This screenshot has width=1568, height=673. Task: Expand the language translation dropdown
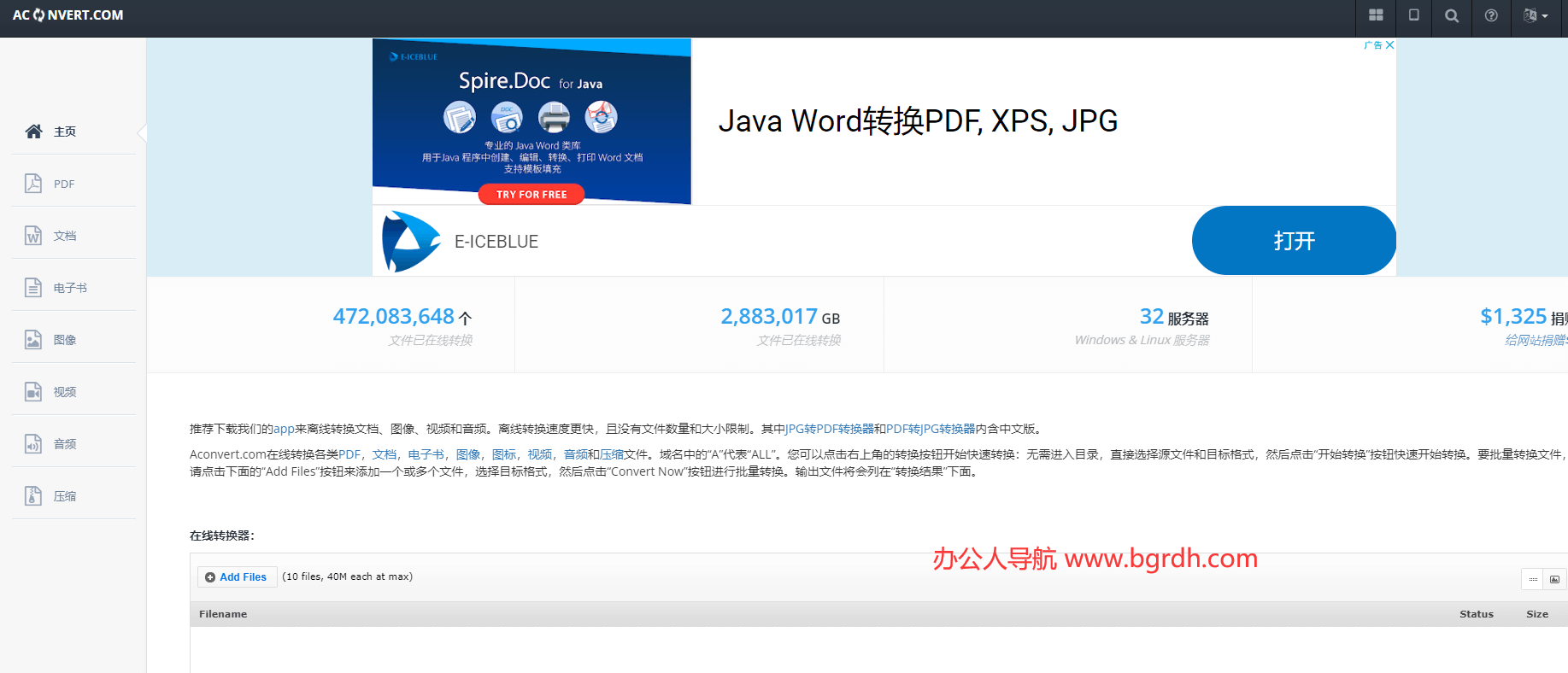coord(1536,15)
